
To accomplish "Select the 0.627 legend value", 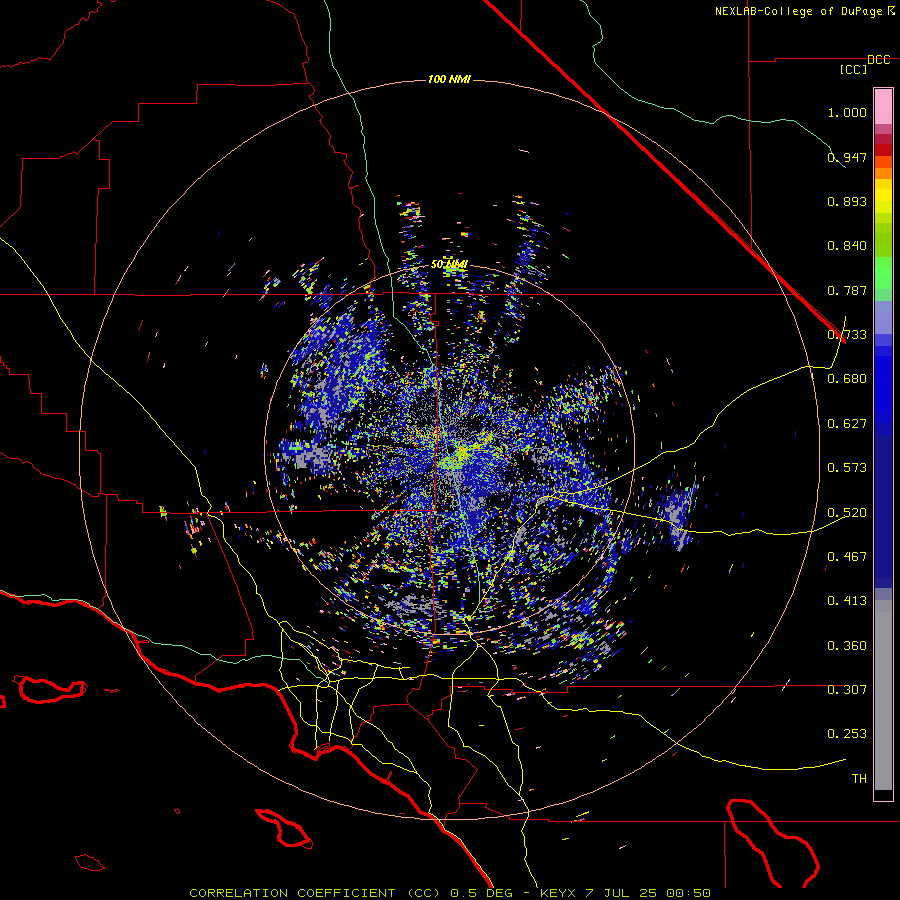I will pos(847,424).
